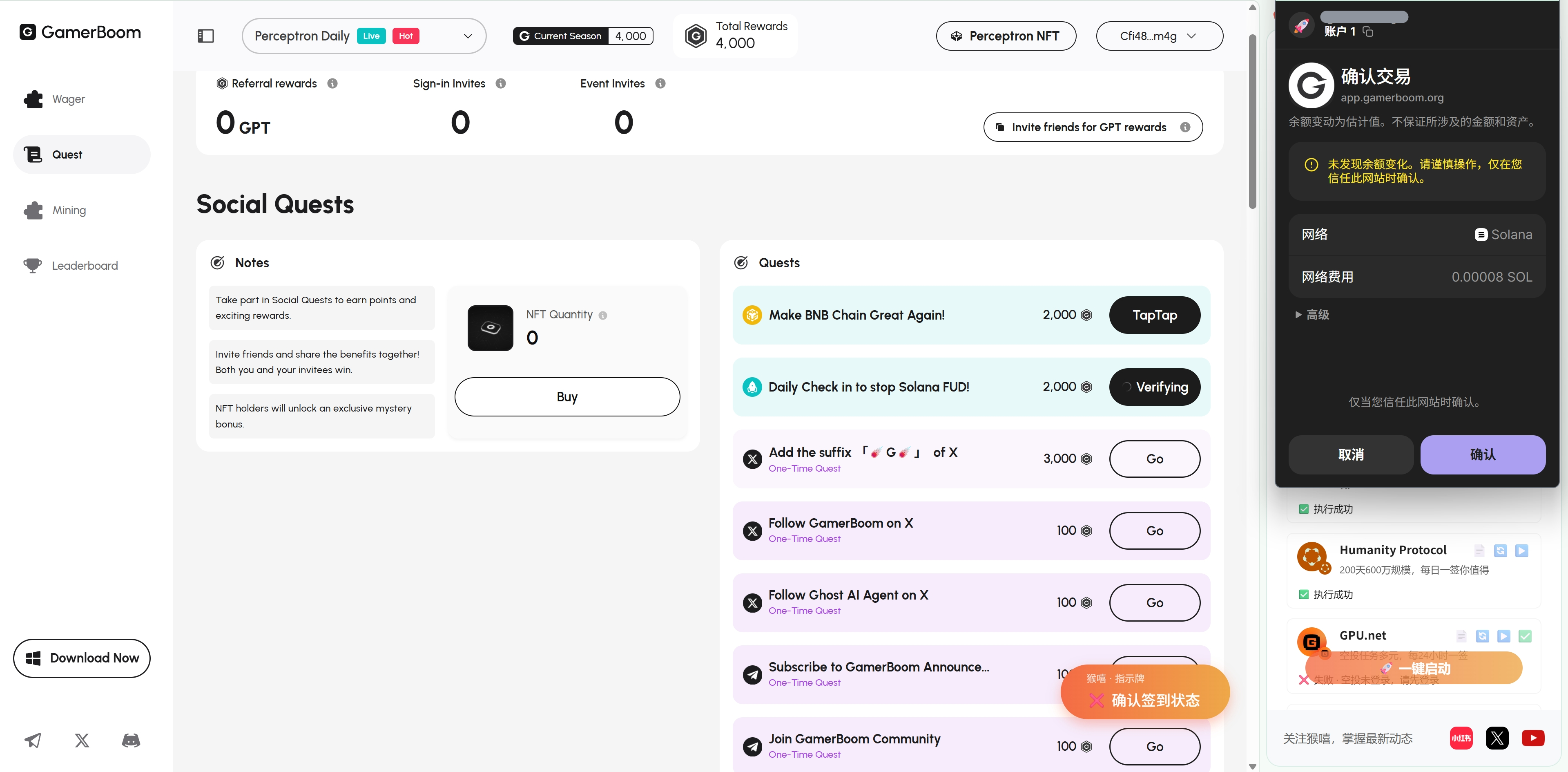1568x772 pixels.
Task: Click the app.gamerboom.org site label
Action: (x=1392, y=97)
